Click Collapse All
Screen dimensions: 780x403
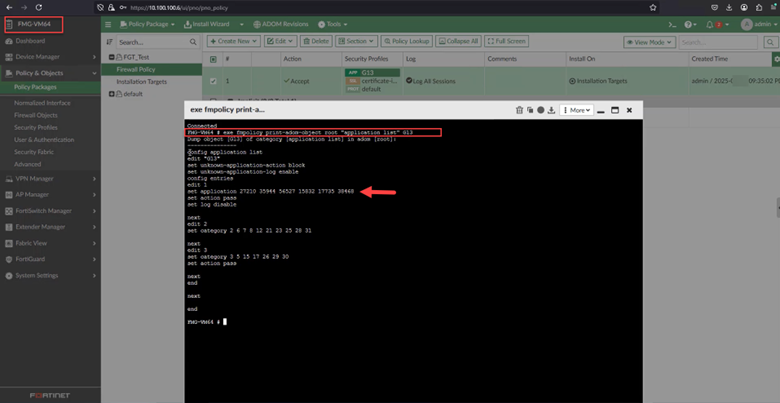pos(458,41)
